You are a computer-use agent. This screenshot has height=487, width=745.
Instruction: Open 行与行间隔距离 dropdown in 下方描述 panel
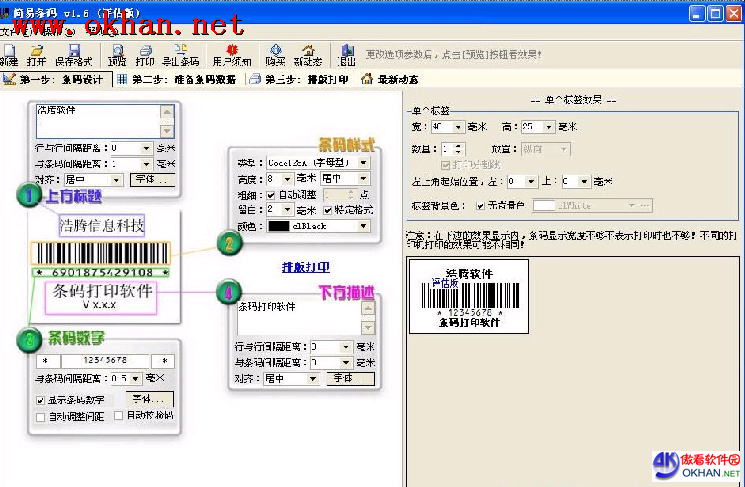[x=345, y=347]
